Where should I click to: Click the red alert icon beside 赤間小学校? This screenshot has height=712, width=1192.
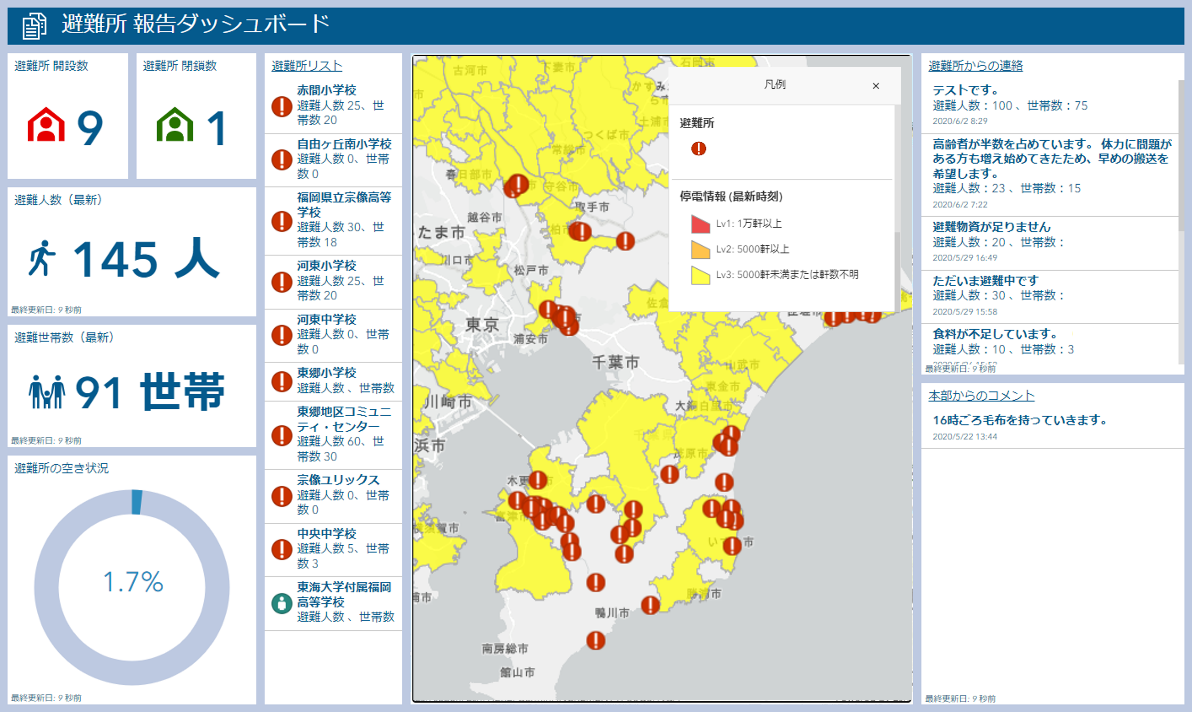pos(281,106)
